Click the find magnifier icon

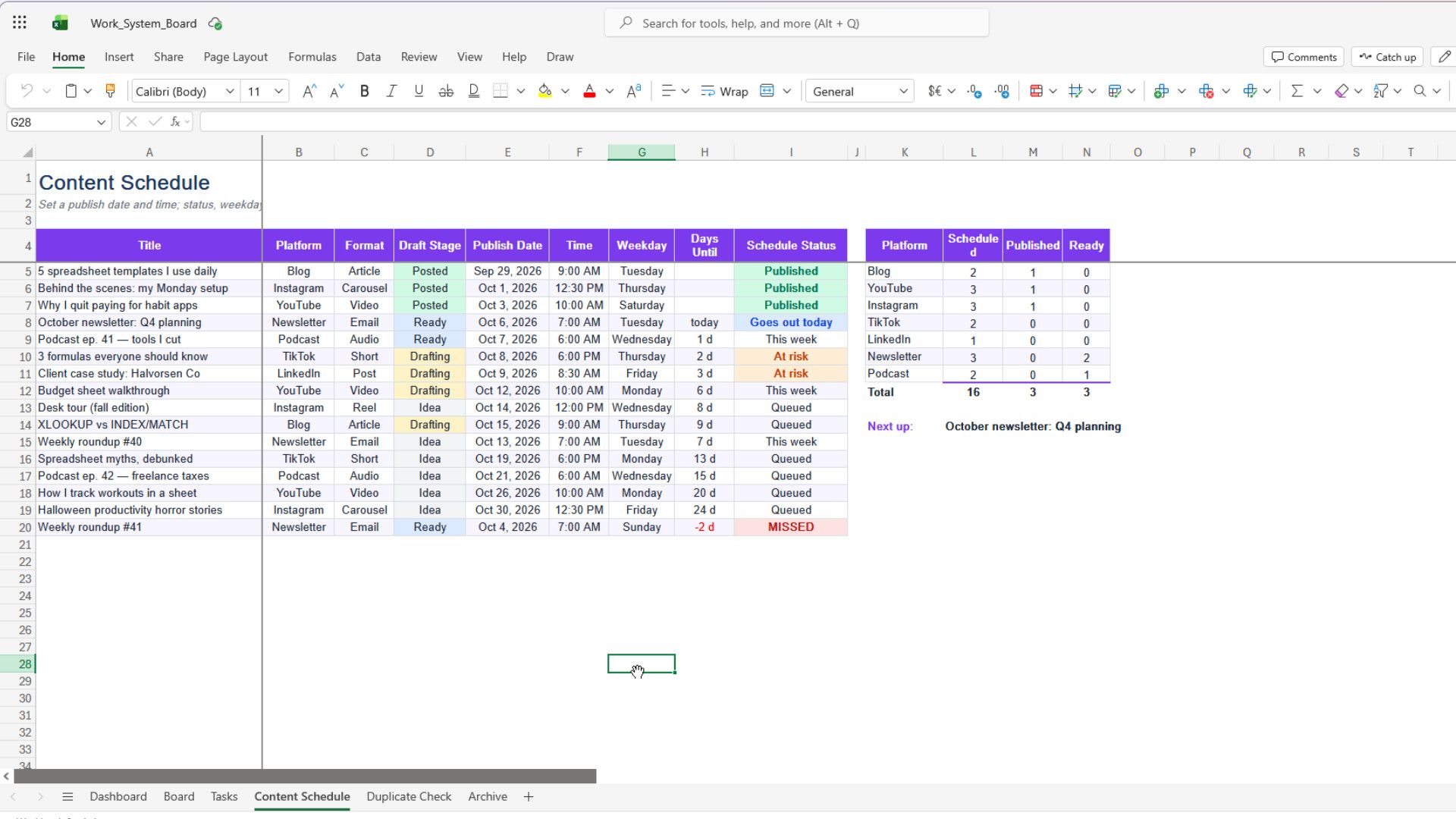(1420, 91)
